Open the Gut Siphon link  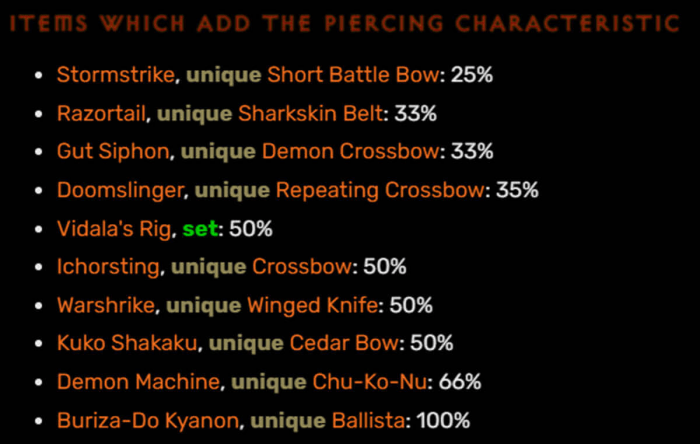tap(113, 151)
